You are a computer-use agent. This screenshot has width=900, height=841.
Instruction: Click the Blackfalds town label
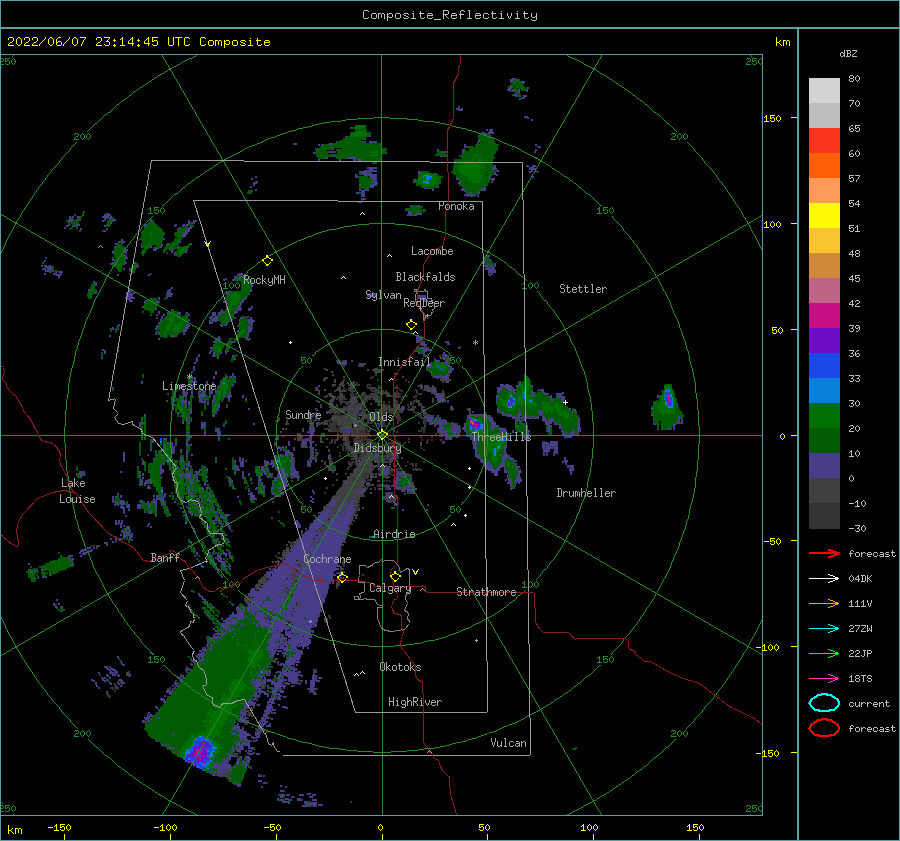[x=425, y=277]
